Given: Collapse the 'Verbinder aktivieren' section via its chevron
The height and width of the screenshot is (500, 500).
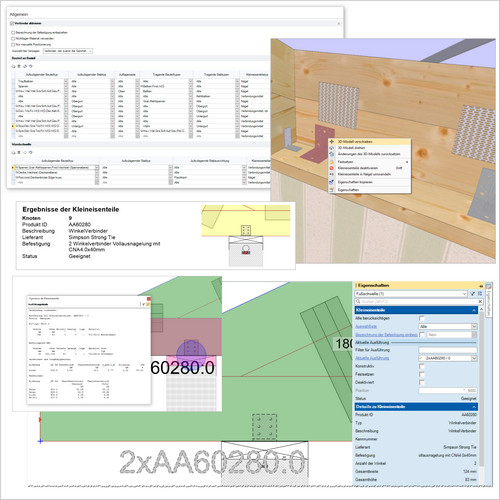Looking at the screenshot, I should click(x=339, y=23).
